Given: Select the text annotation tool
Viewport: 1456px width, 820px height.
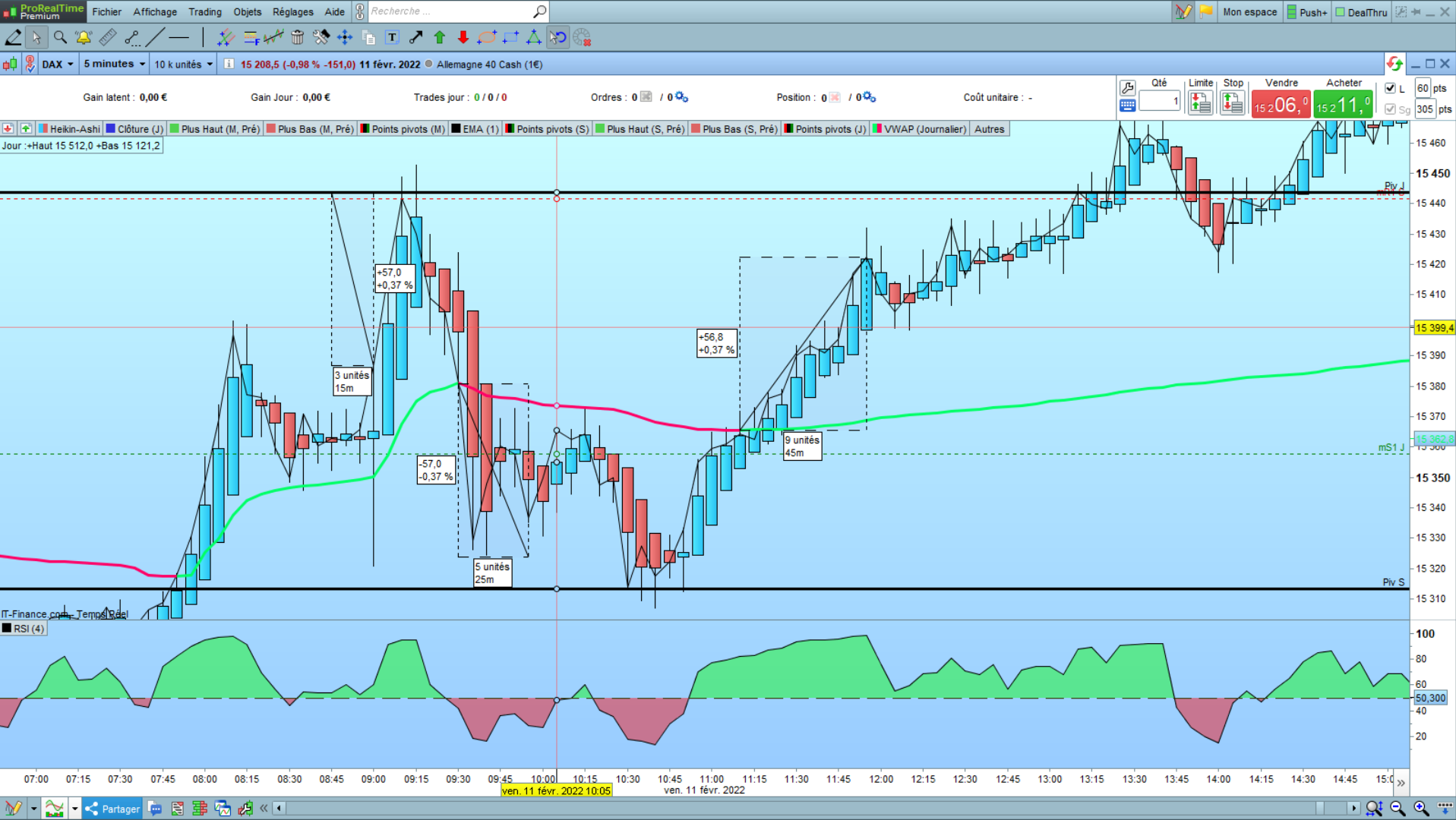Looking at the screenshot, I should point(392,37).
